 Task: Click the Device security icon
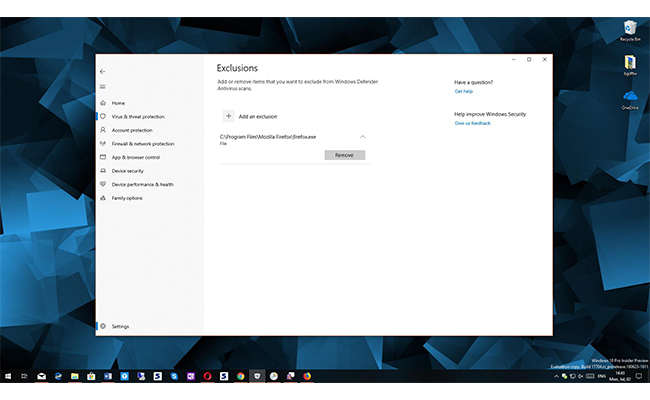102,171
